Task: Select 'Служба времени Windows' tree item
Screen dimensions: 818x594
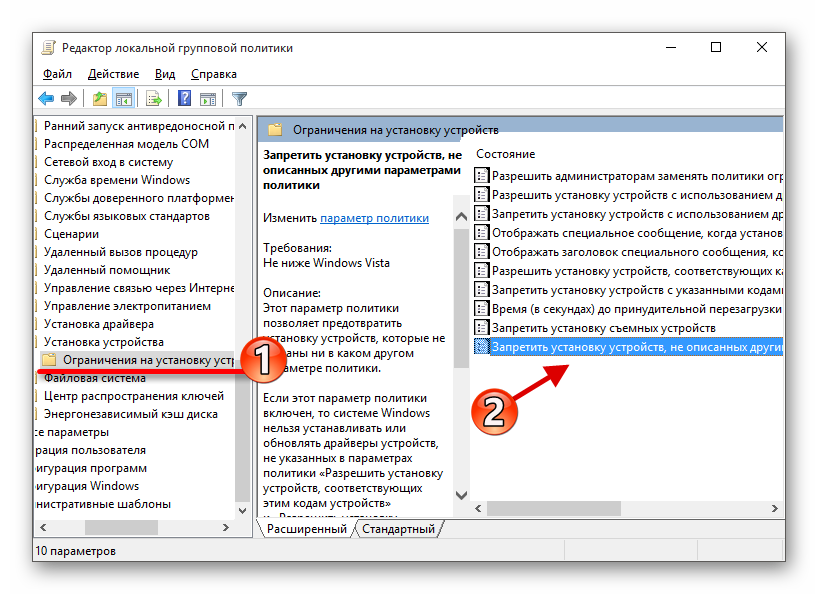Action: [117, 180]
